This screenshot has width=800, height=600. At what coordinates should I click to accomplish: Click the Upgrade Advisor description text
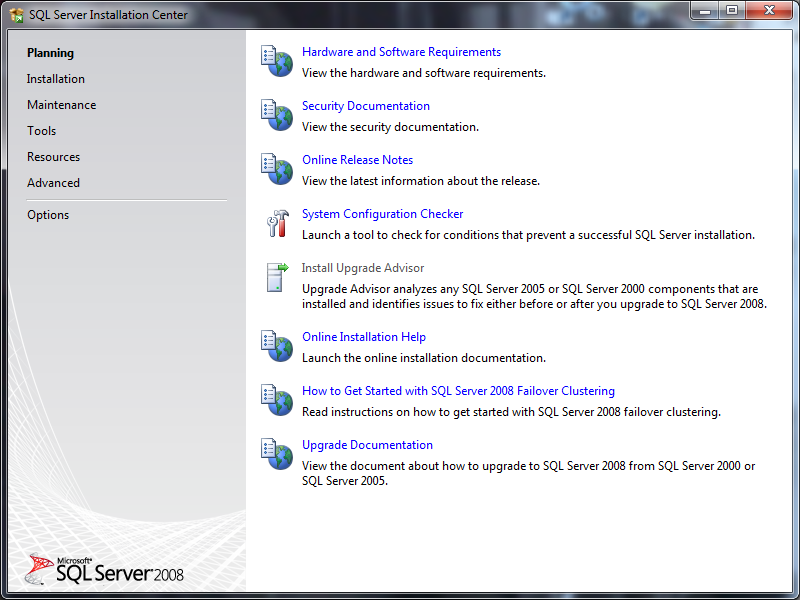[534, 296]
